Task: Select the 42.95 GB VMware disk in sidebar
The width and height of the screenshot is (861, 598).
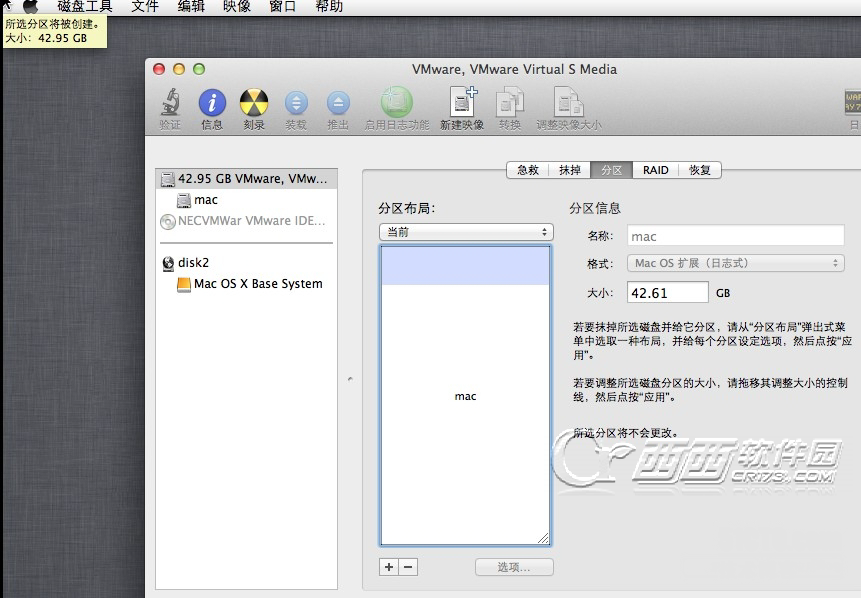Action: 247,178
